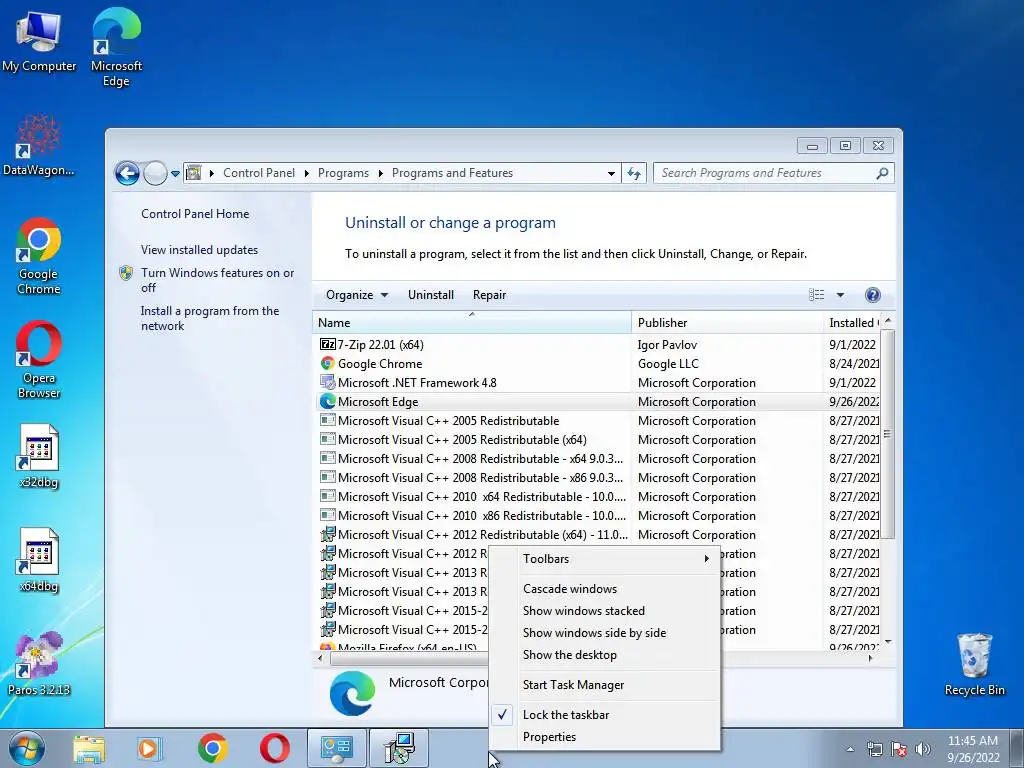The height and width of the screenshot is (768, 1024).
Task: Choose Show windows stacked
Action: pos(605,611)
